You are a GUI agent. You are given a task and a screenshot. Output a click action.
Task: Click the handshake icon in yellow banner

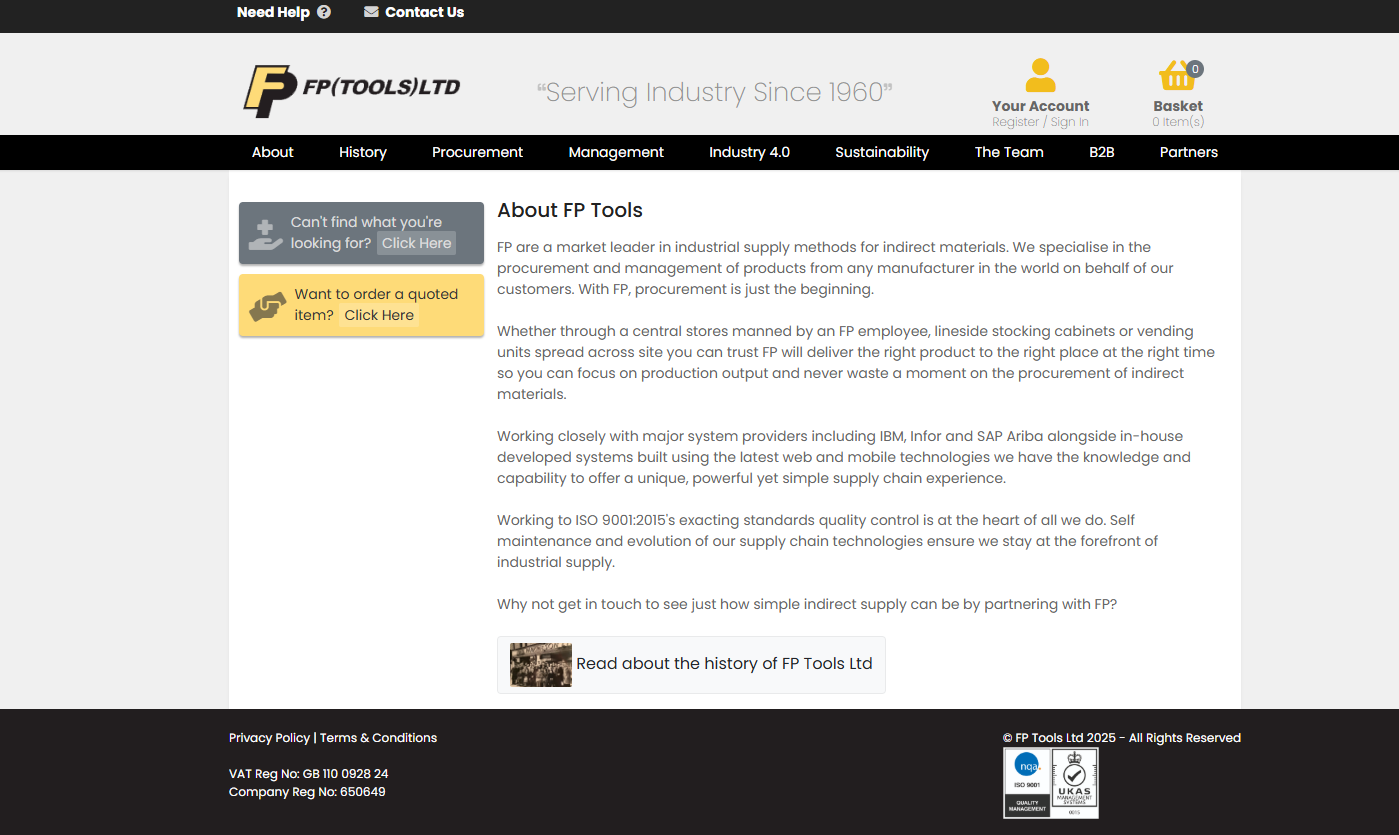(267, 305)
